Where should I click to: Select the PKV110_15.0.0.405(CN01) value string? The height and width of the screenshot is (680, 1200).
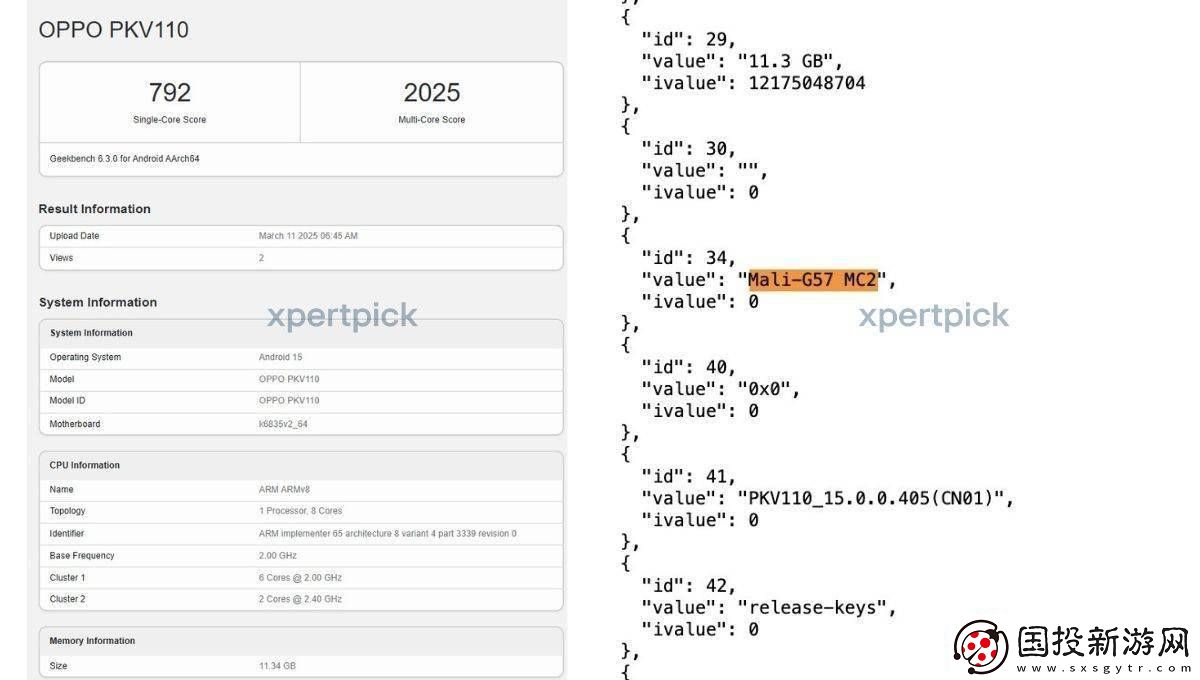pos(875,498)
